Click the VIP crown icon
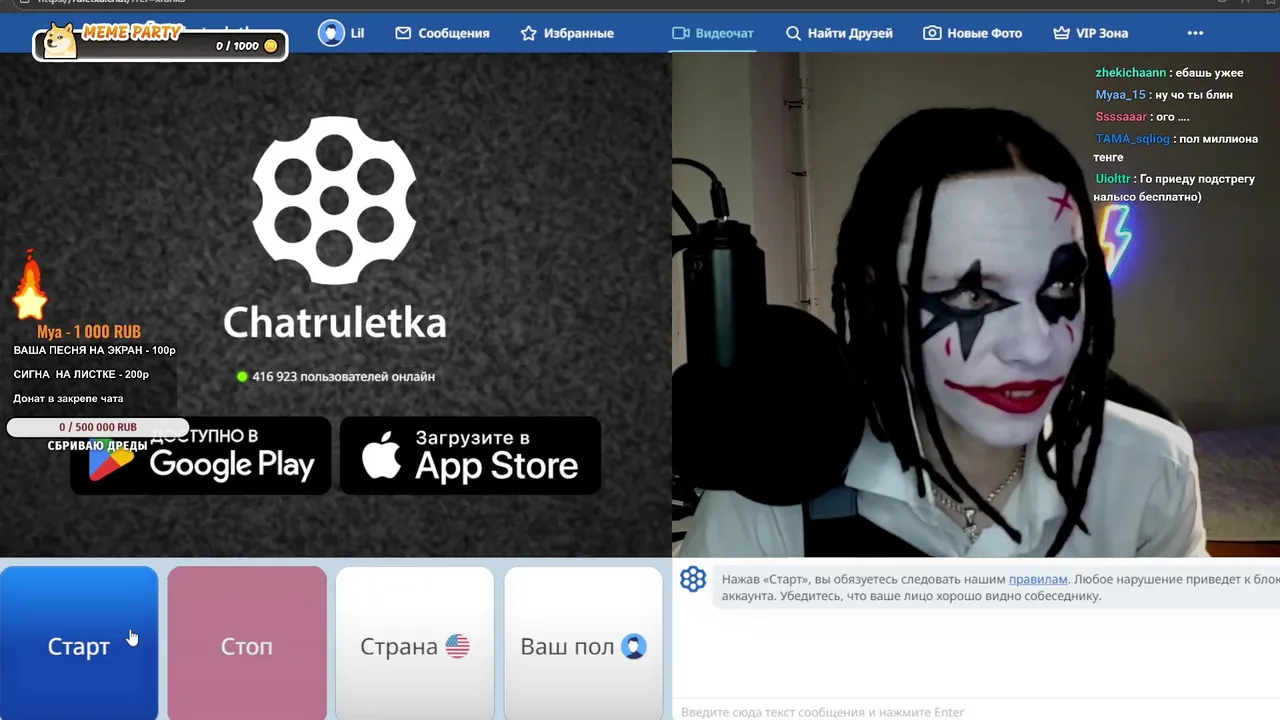Screen dimensions: 1280x720 tap(1061, 33)
